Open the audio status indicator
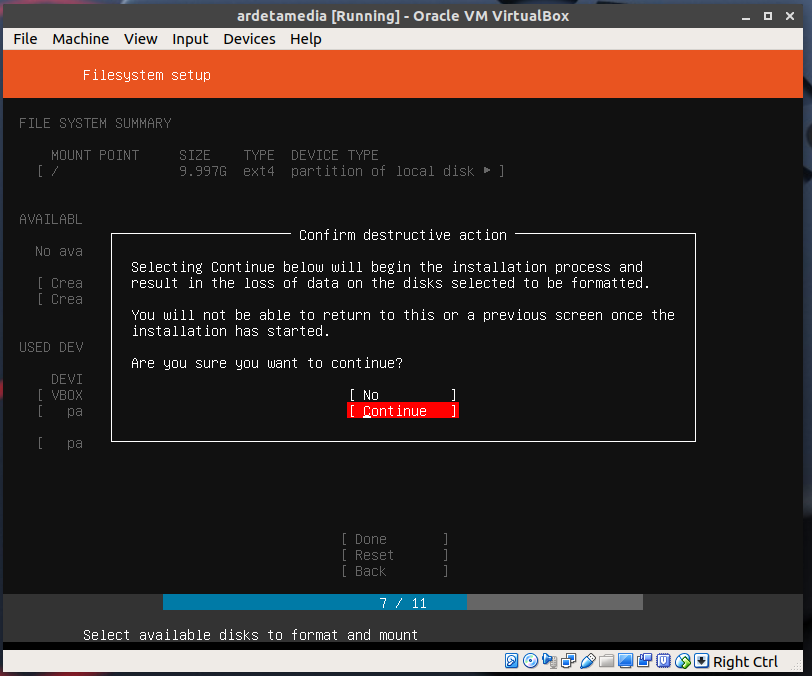This screenshot has height=676, width=812. pos(549,661)
